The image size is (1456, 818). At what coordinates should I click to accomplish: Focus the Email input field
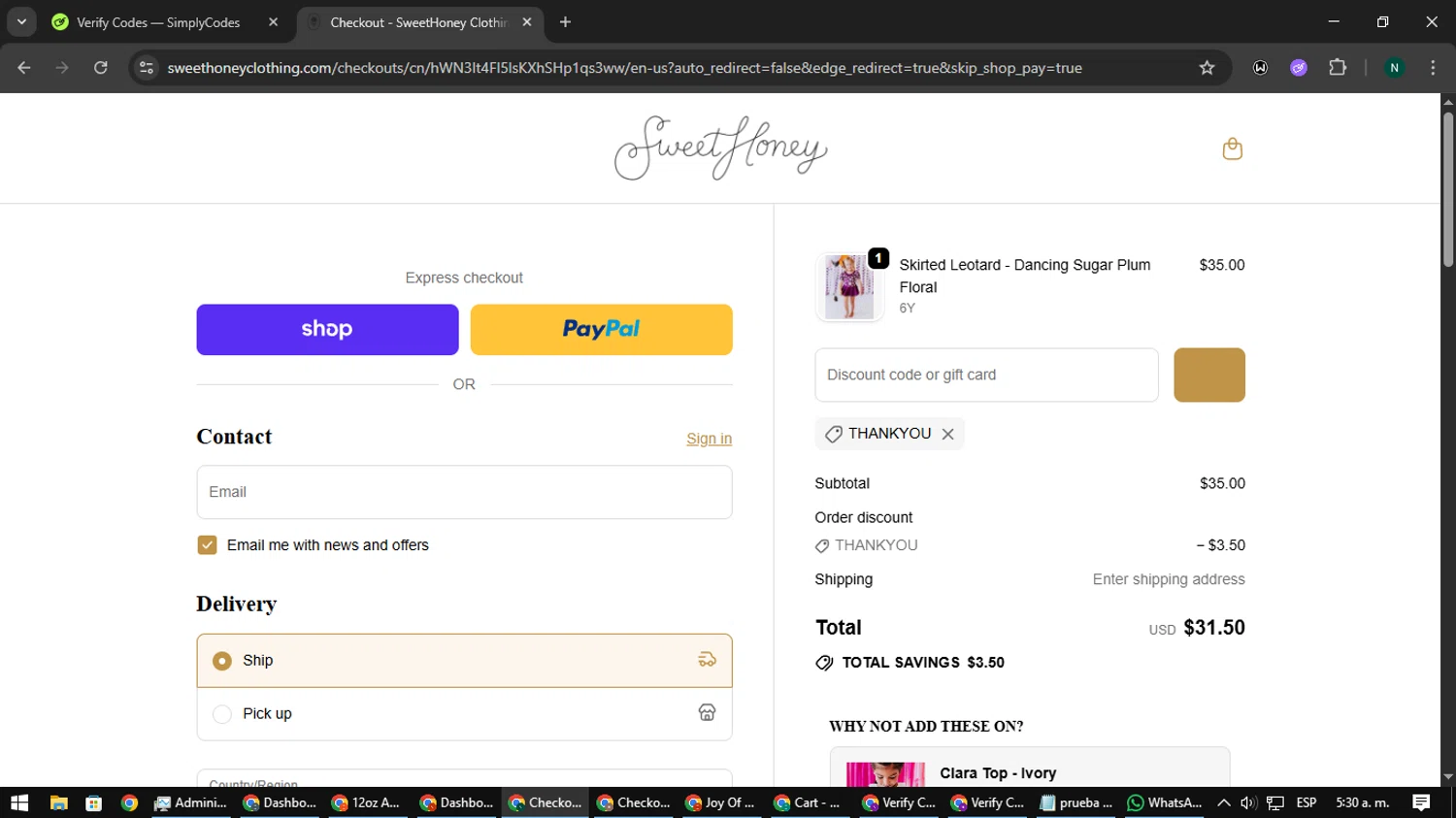(x=464, y=492)
